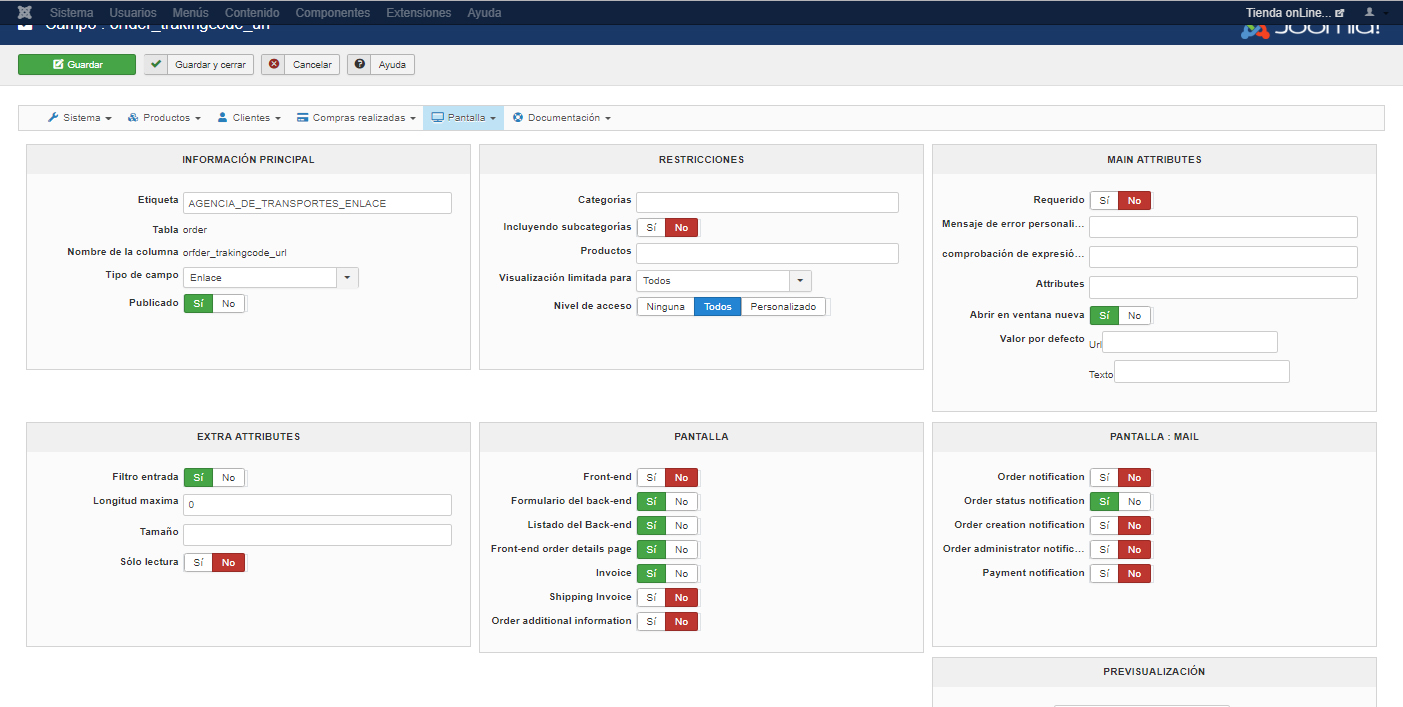Click Mensaje de error personalizado field
Image resolution: width=1403 pixels, height=707 pixels.
click(x=1224, y=227)
